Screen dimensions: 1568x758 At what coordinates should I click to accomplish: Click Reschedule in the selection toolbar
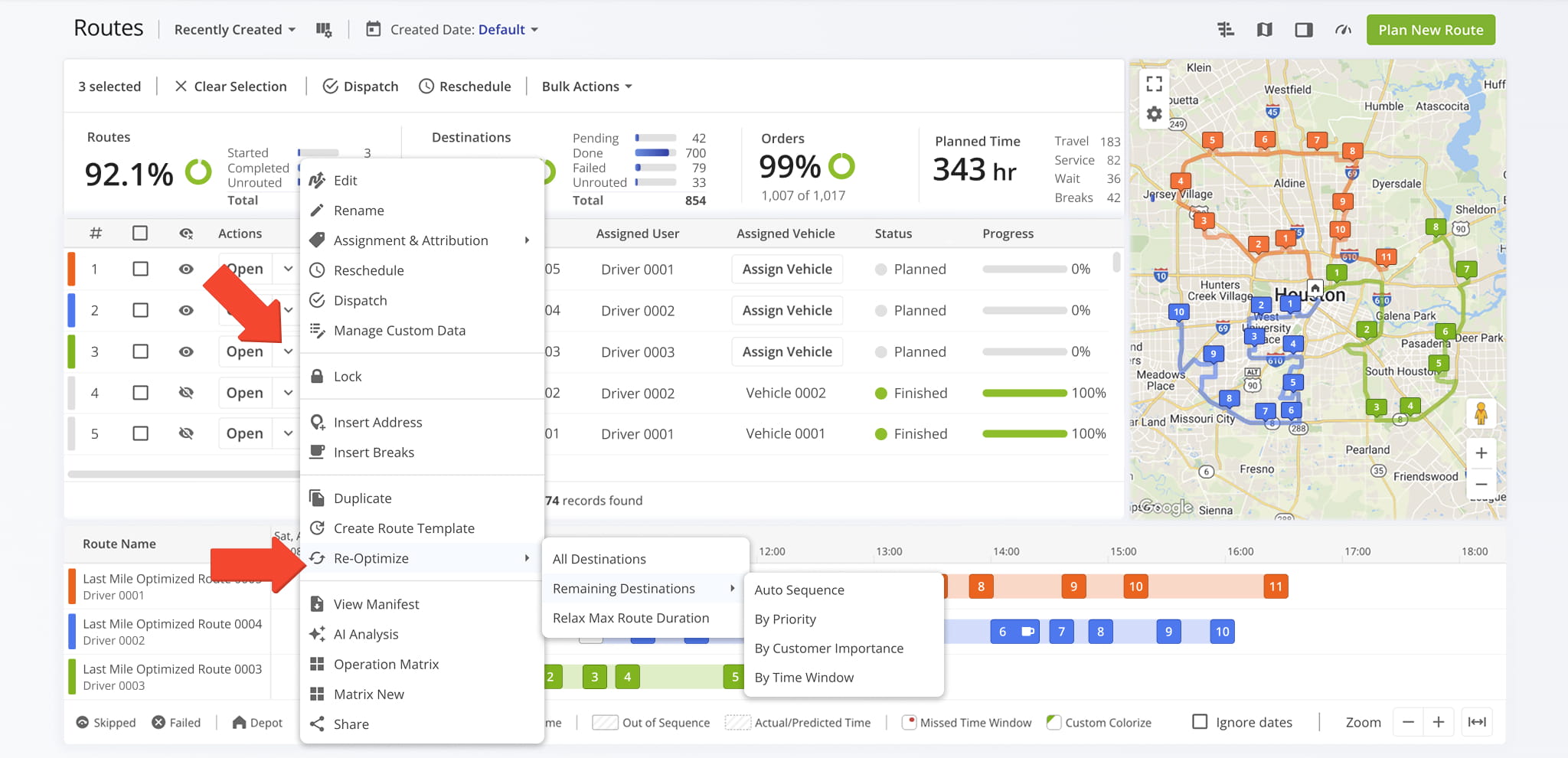465,87
